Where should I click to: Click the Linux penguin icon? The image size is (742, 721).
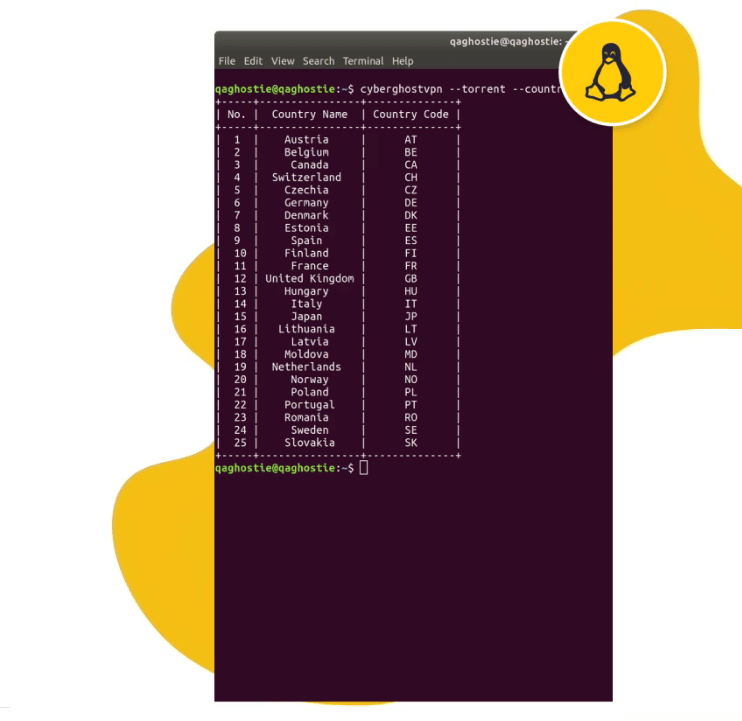click(611, 72)
